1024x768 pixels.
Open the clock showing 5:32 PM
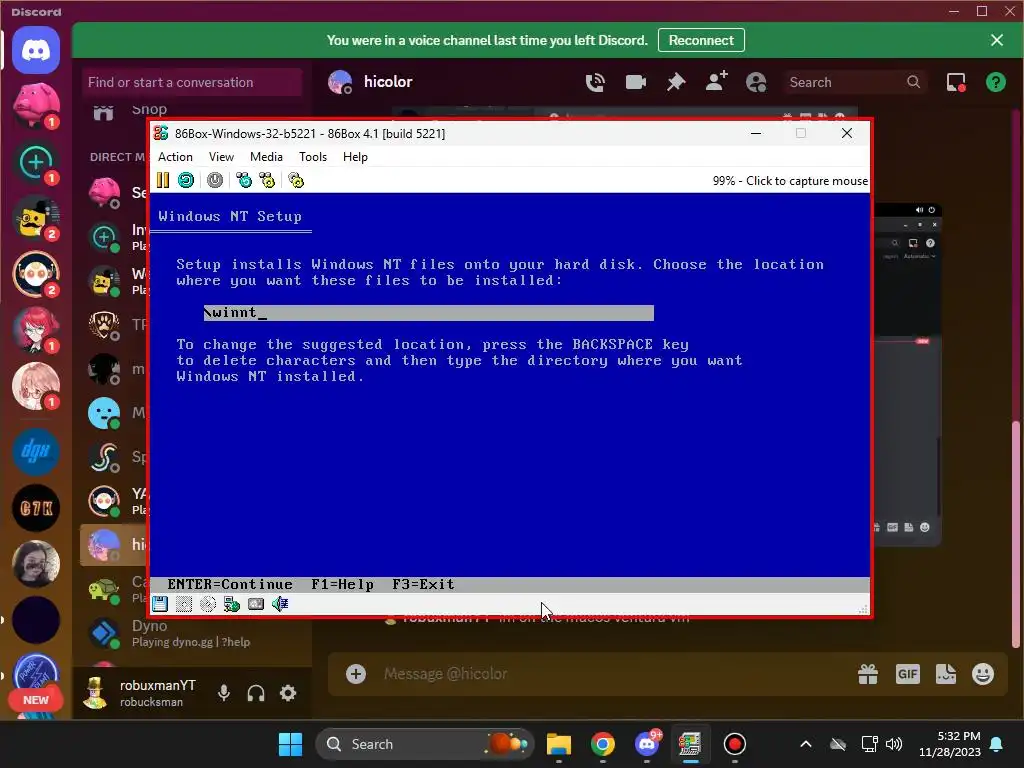(x=950, y=744)
